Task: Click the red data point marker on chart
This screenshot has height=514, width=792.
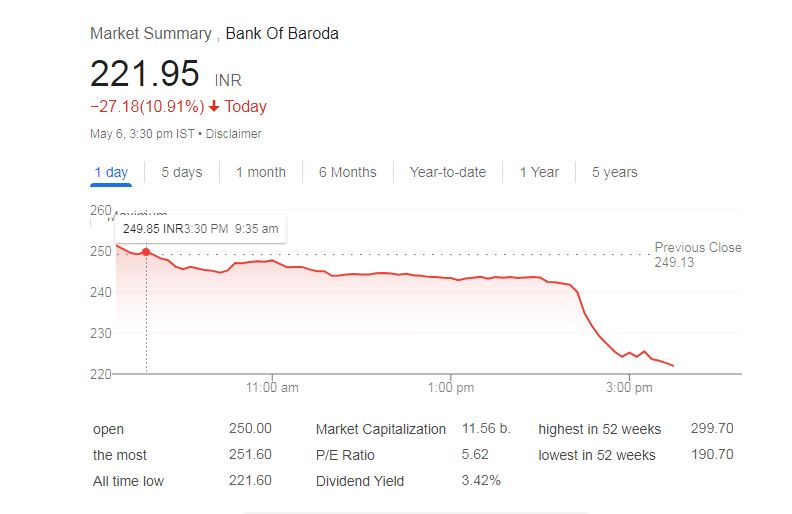Action: click(146, 252)
